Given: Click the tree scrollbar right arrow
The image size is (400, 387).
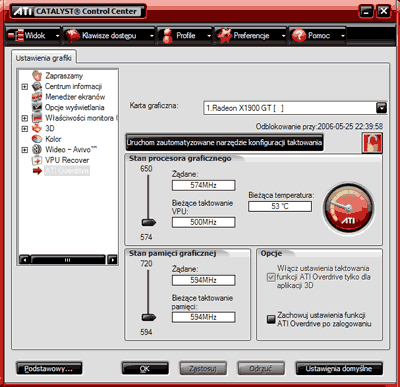Looking at the screenshot, I should [x=112, y=260].
